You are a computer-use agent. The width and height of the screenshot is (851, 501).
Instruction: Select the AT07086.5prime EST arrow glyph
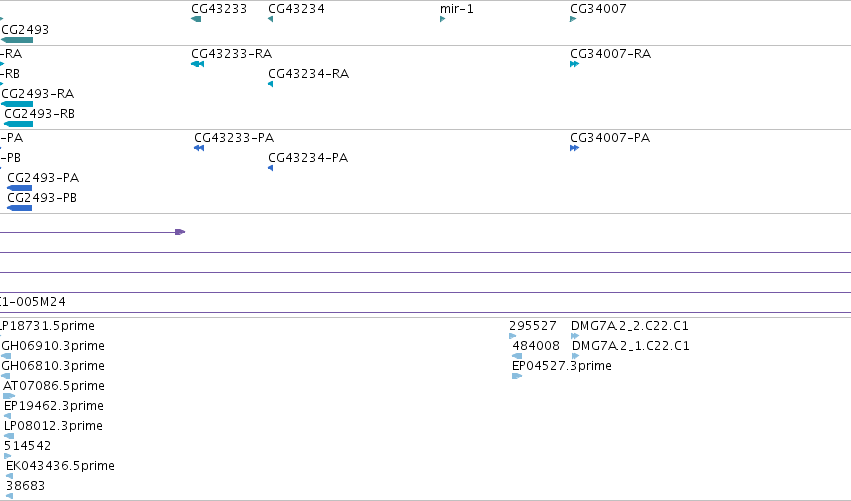point(9,396)
